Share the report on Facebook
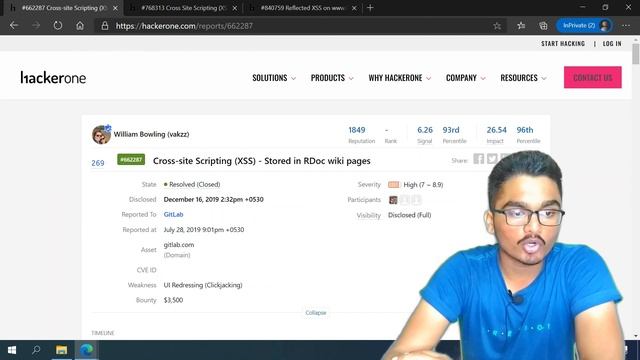Viewport: 640px width, 360px height. click(478, 159)
